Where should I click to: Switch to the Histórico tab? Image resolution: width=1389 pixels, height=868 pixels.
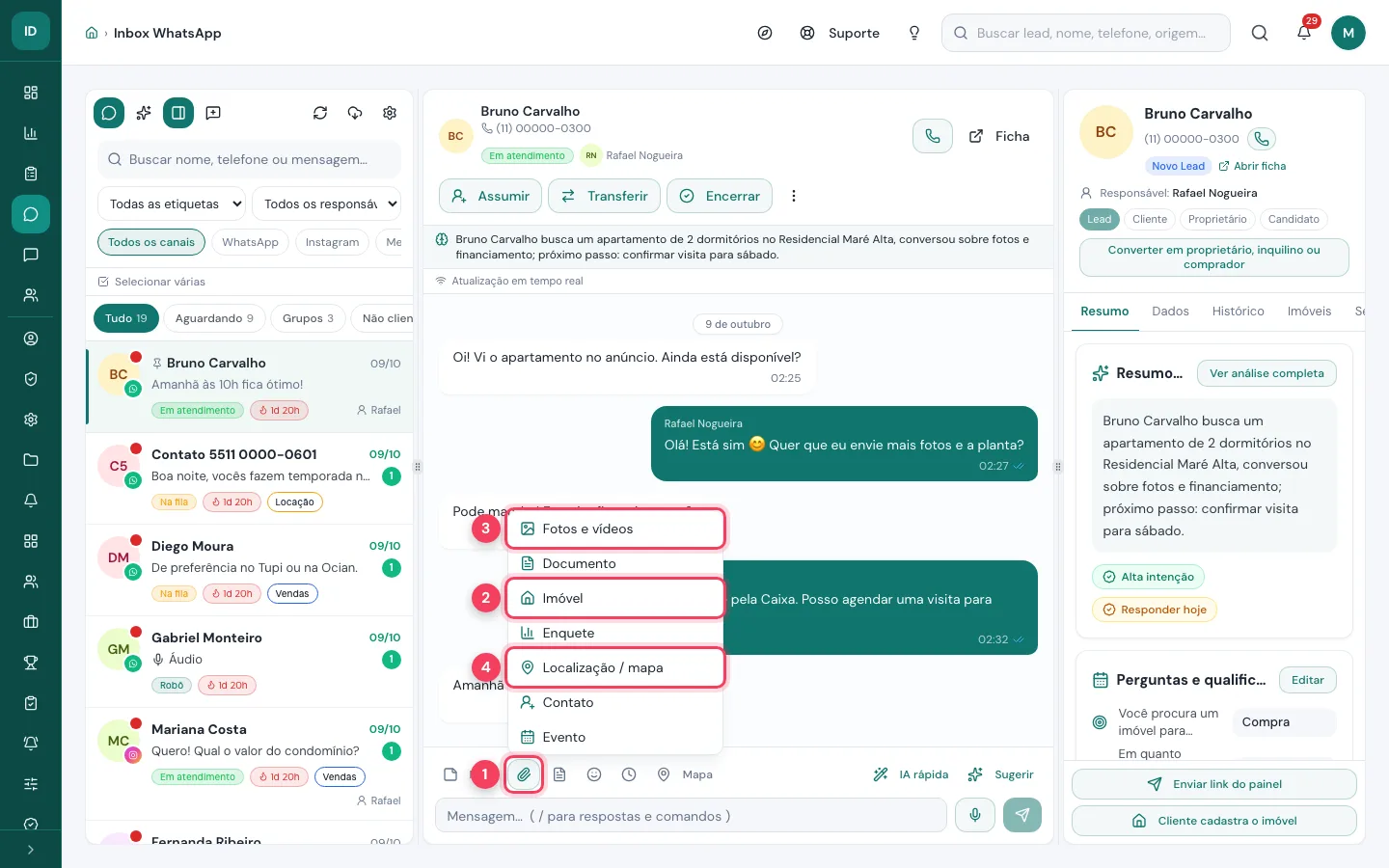(1238, 312)
